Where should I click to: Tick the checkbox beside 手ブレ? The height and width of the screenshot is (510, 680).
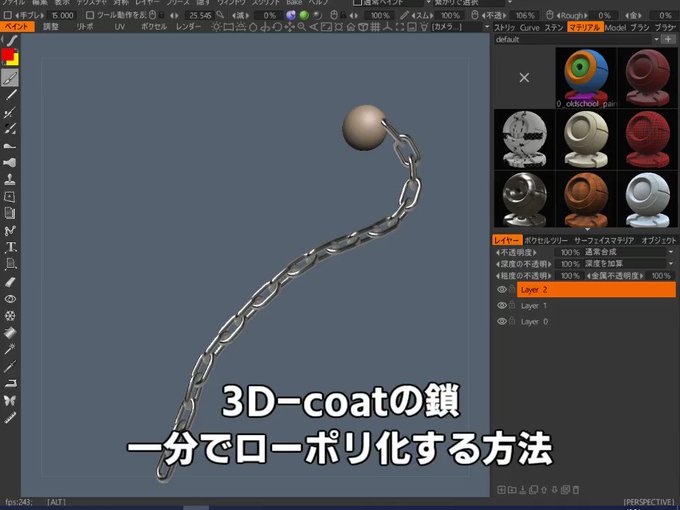7,15
